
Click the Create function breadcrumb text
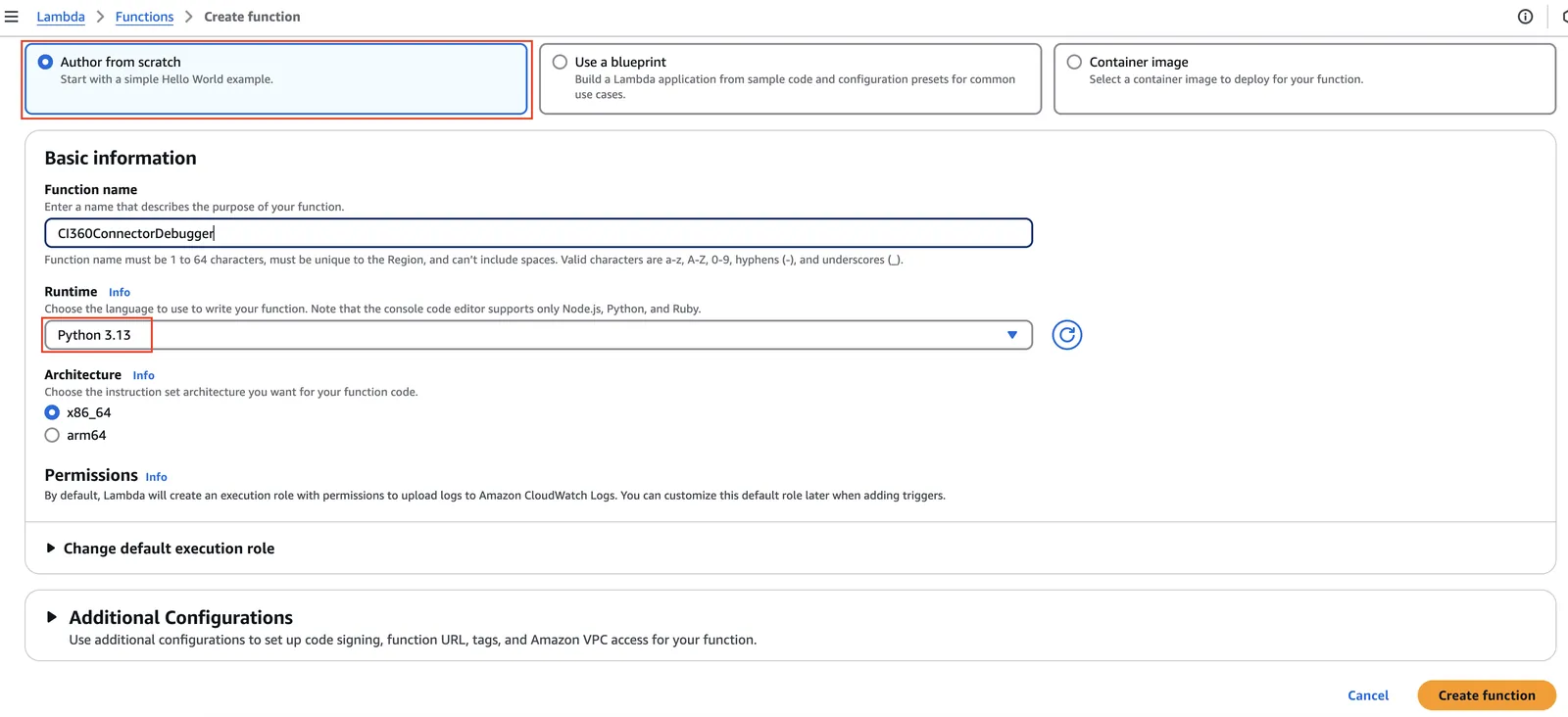coord(252,17)
